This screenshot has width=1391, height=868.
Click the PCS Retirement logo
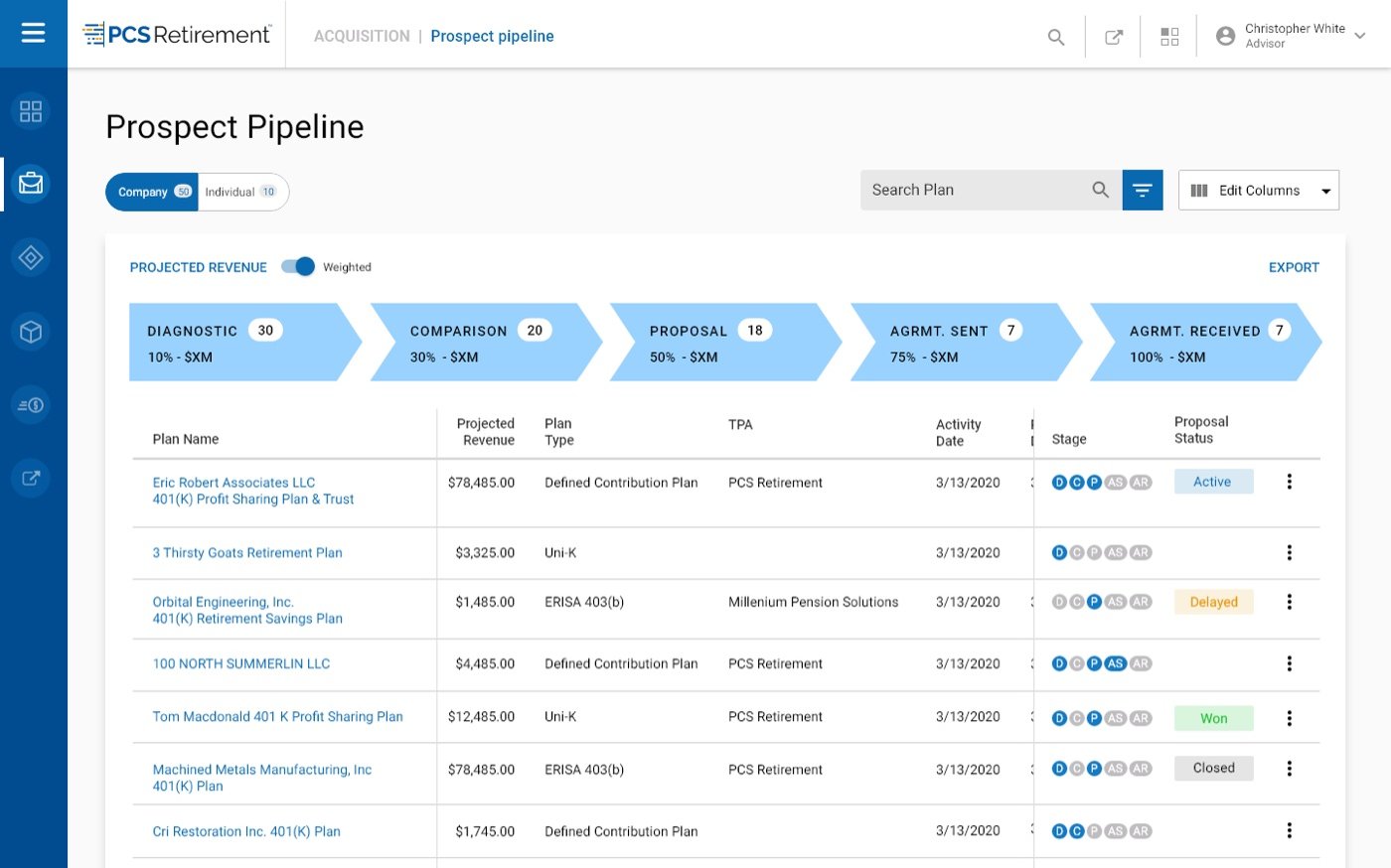coord(177,35)
